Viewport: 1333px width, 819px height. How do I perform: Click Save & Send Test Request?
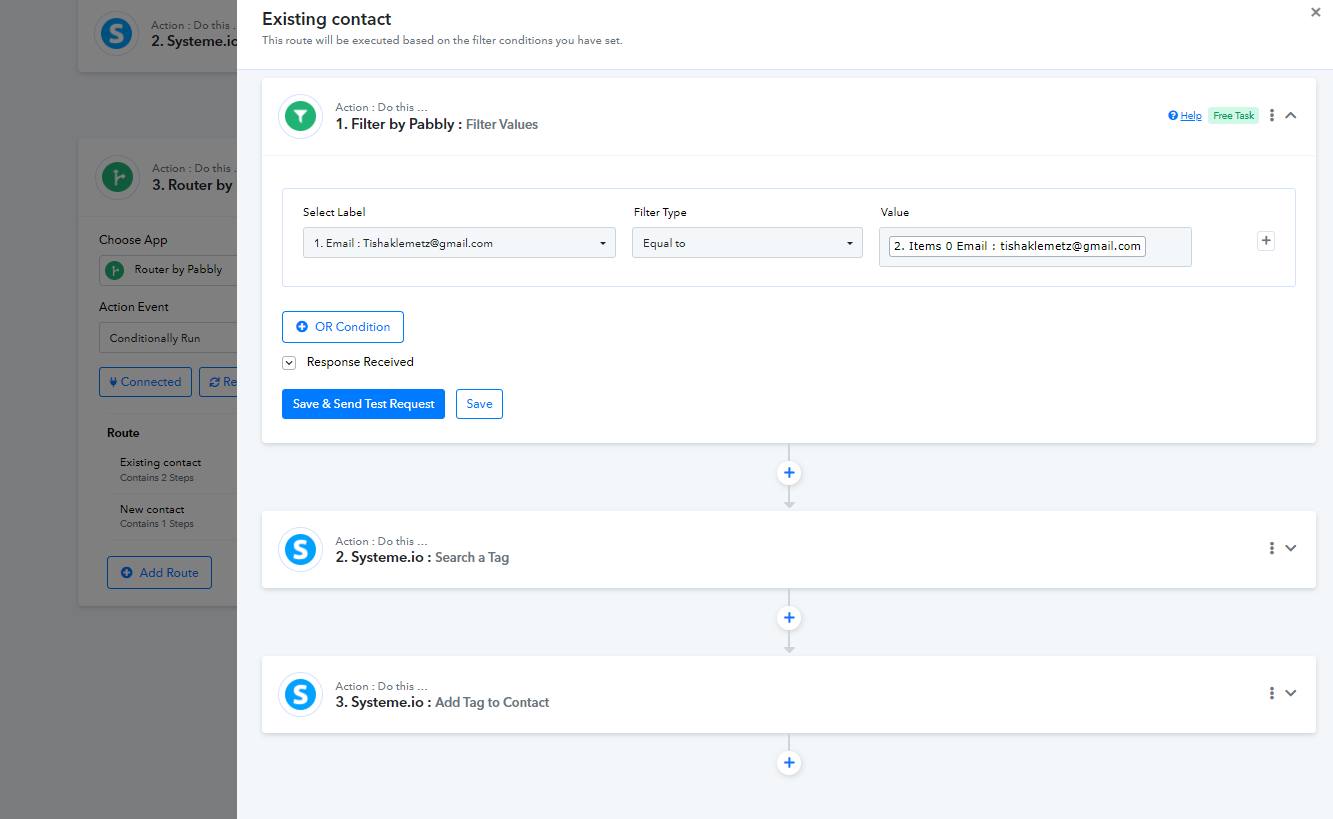[x=363, y=404]
